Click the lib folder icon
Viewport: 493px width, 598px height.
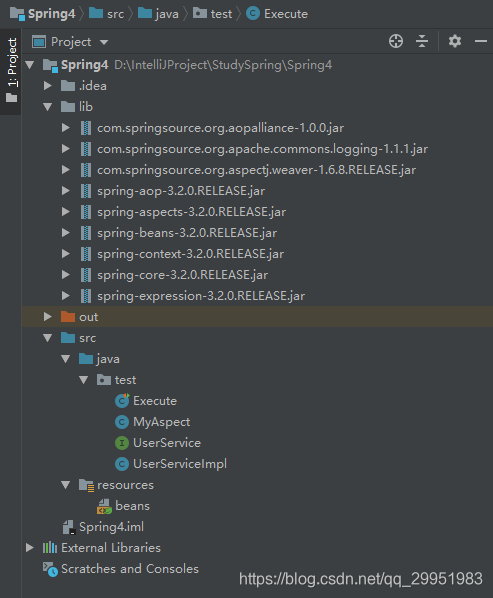(x=68, y=107)
